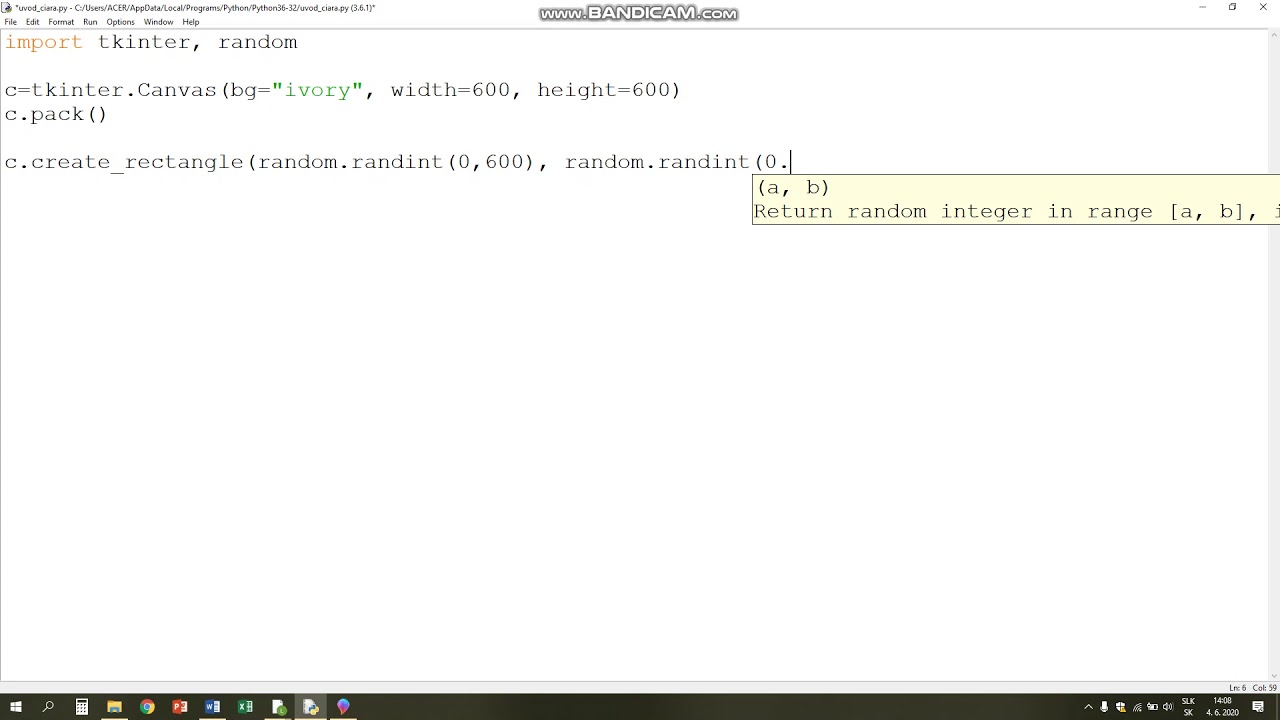
Task: Click the 'Col: 59' status bar indicator
Action: point(1264,688)
